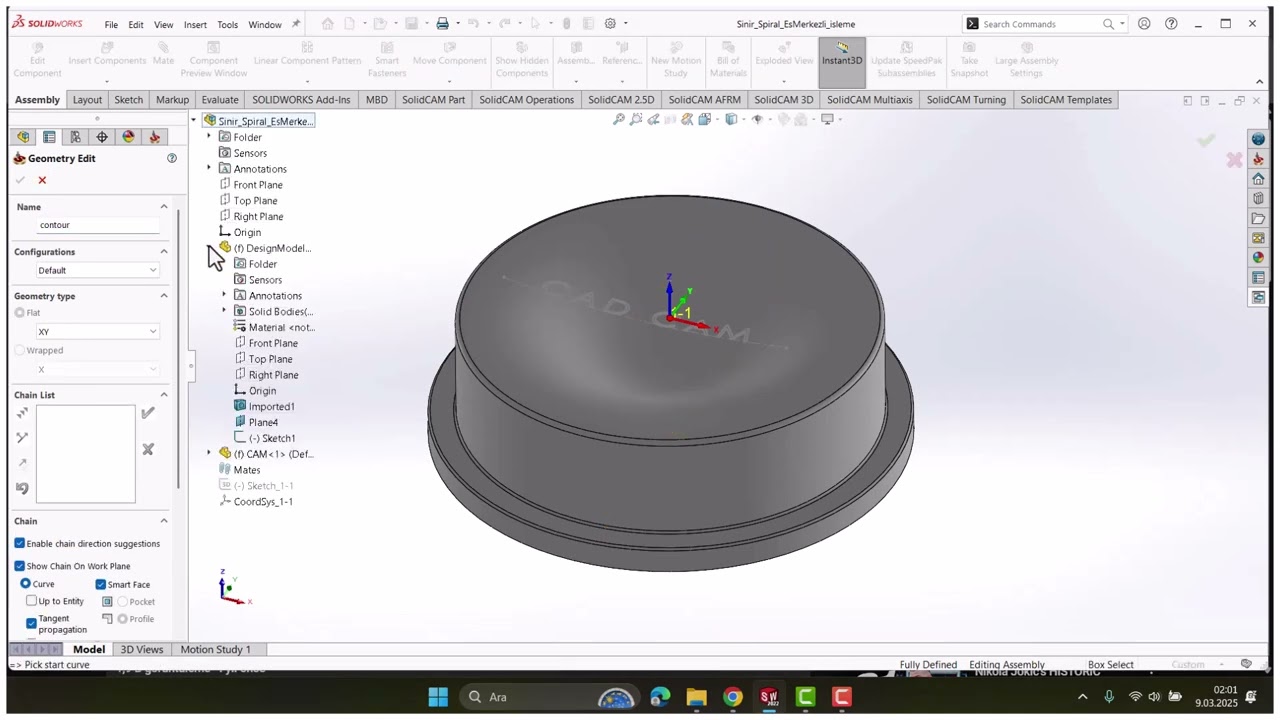Reject chain with the X beside Chain List
This screenshot has height=720, width=1280.
tap(148, 450)
